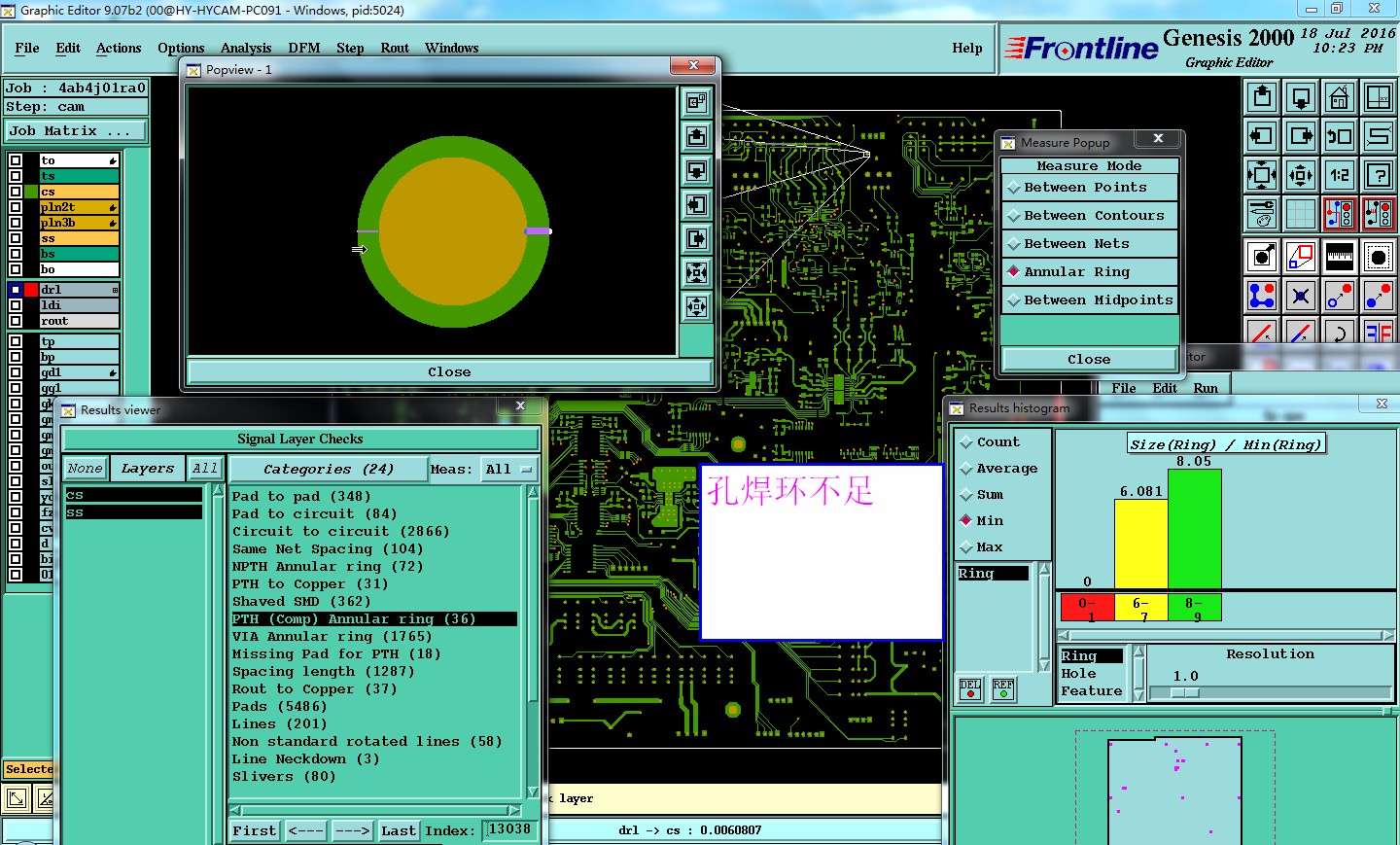Click the question mark help icon

coord(1378,175)
